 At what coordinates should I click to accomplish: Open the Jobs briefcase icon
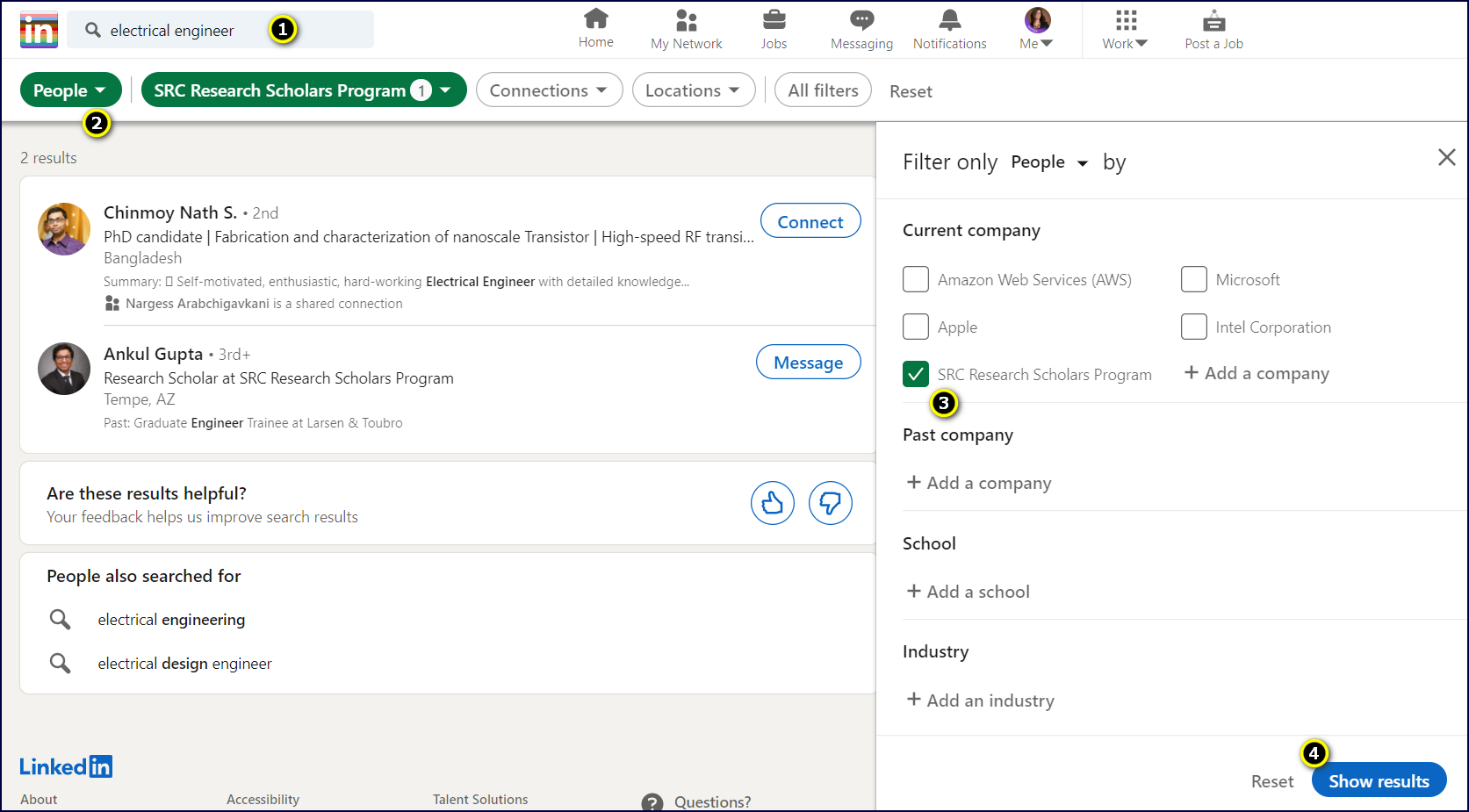(x=774, y=19)
